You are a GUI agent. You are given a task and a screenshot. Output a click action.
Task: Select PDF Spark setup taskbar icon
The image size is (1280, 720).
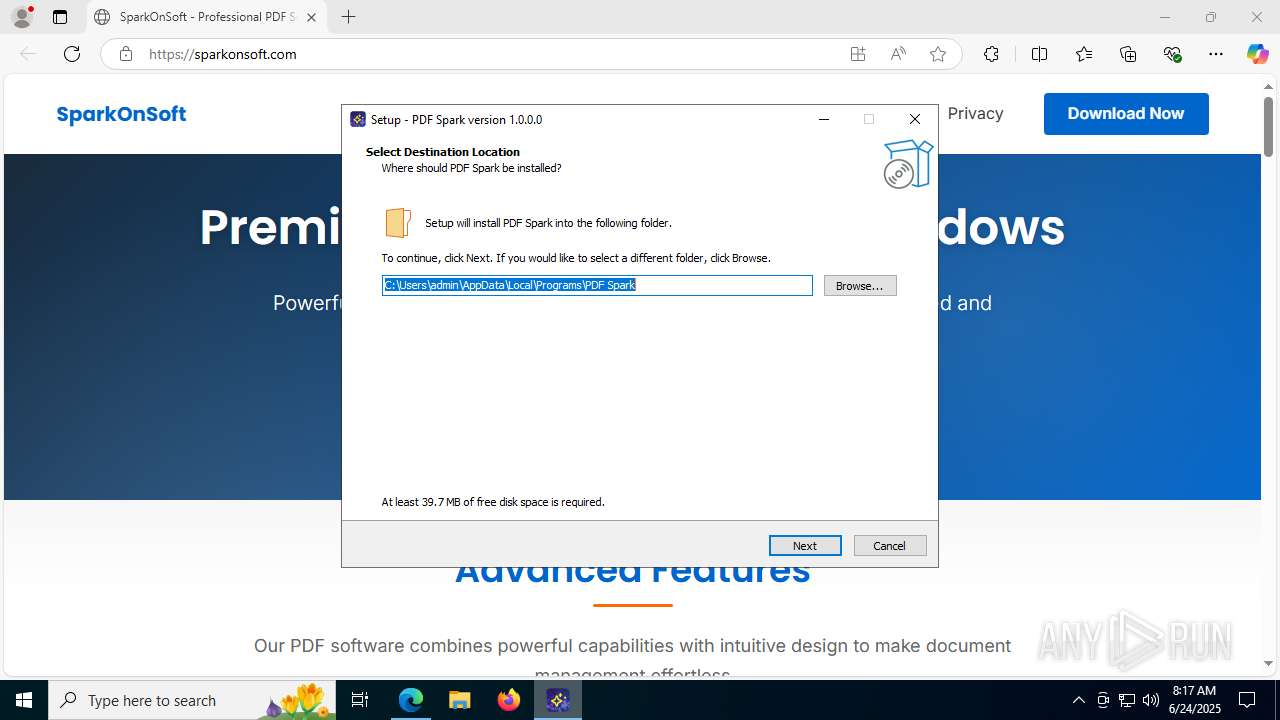tap(558, 700)
